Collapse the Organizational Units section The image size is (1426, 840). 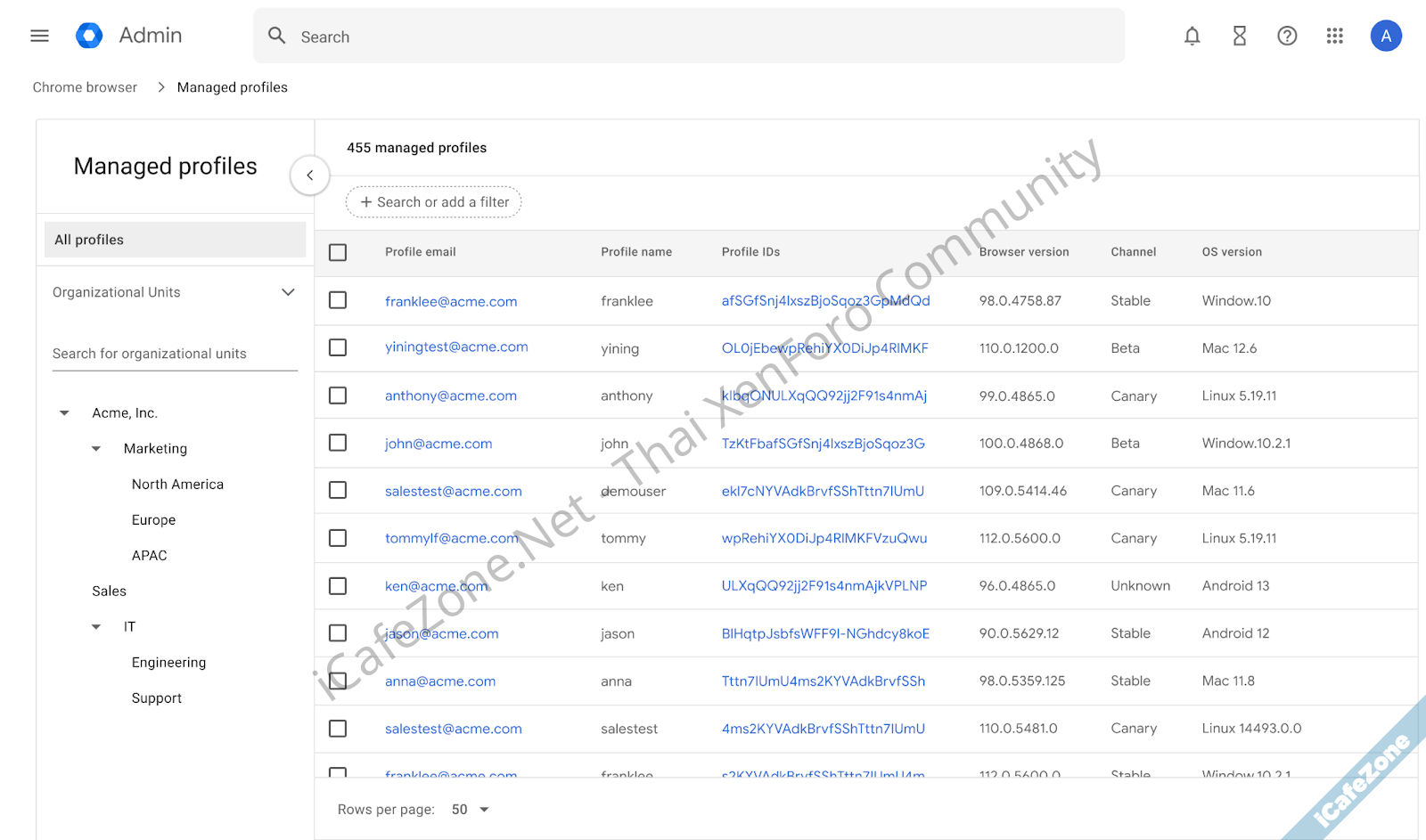coord(288,291)
